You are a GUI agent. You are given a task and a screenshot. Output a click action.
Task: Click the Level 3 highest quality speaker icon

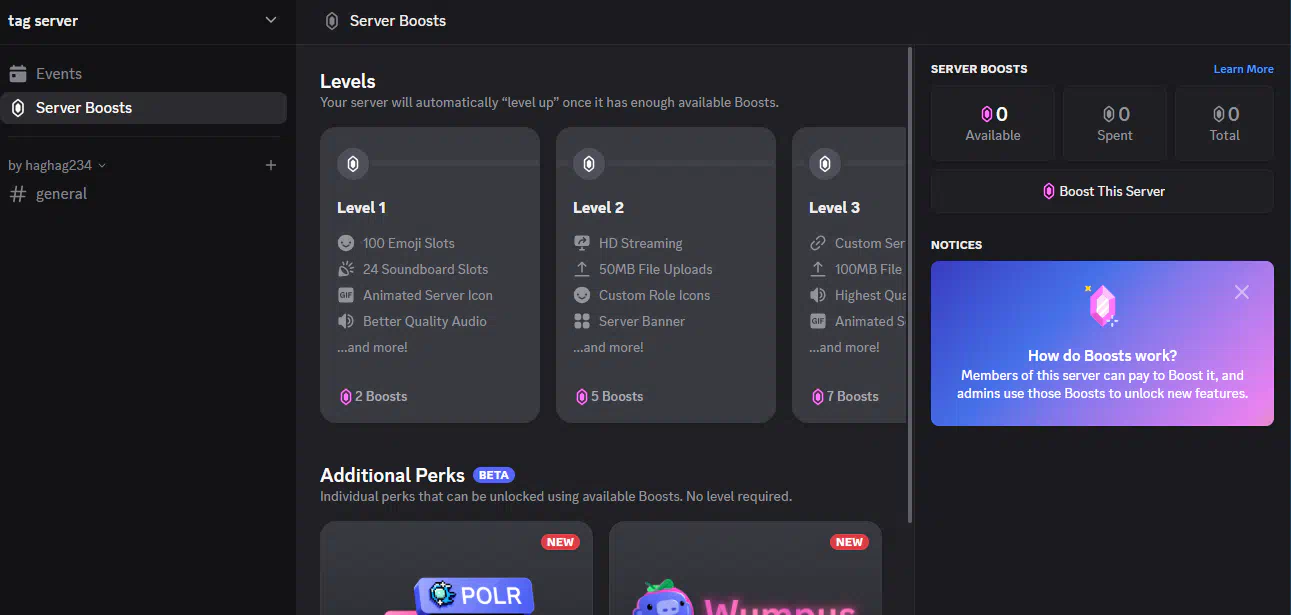818,295
